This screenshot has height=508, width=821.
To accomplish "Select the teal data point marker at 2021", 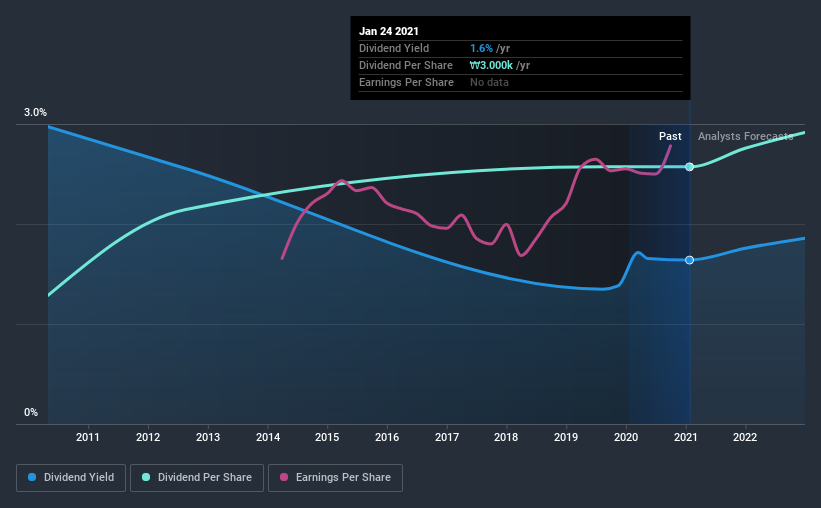I will coord(690,167).
